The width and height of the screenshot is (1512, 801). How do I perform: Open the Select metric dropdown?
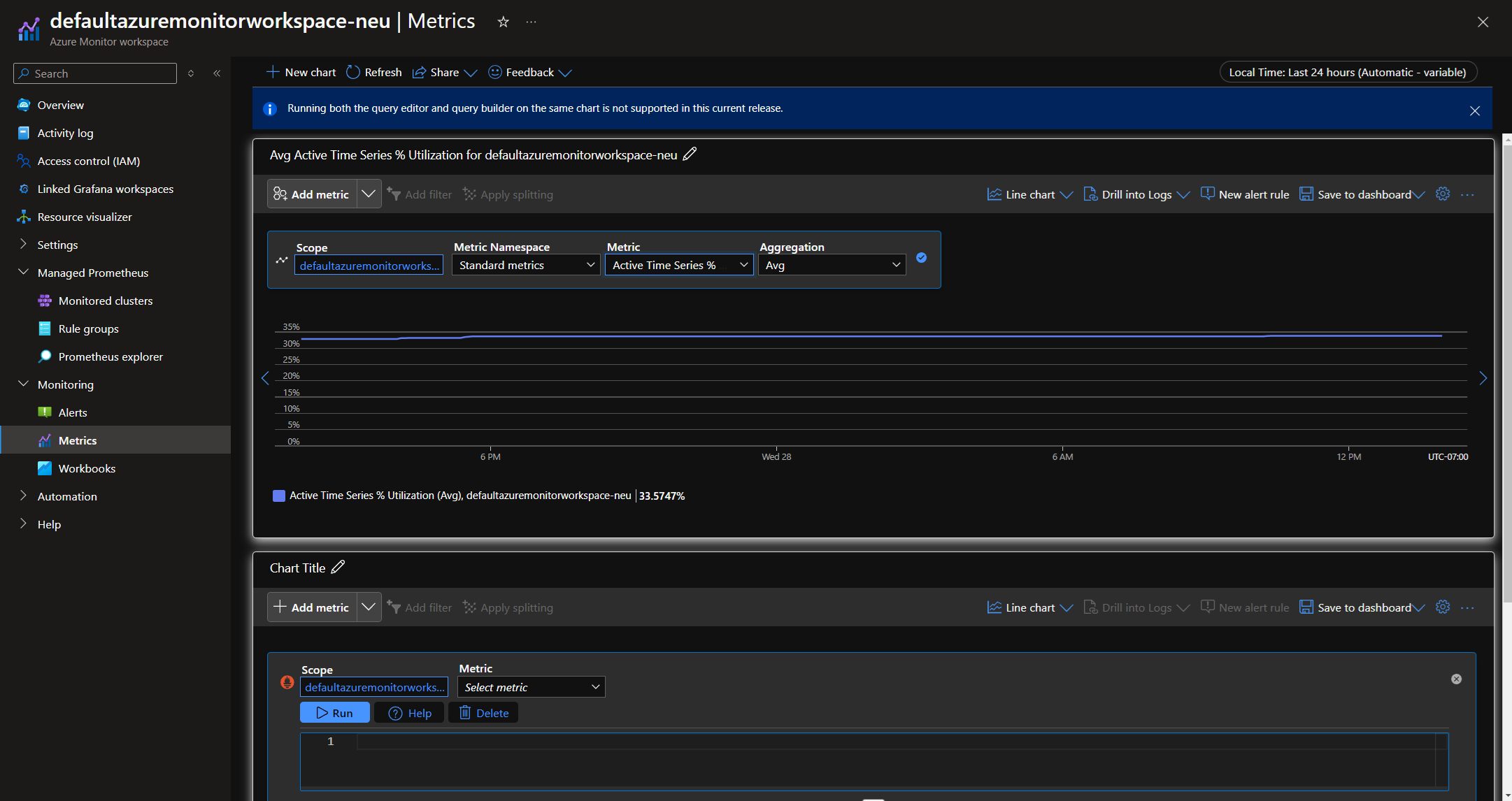coord(531,687)
